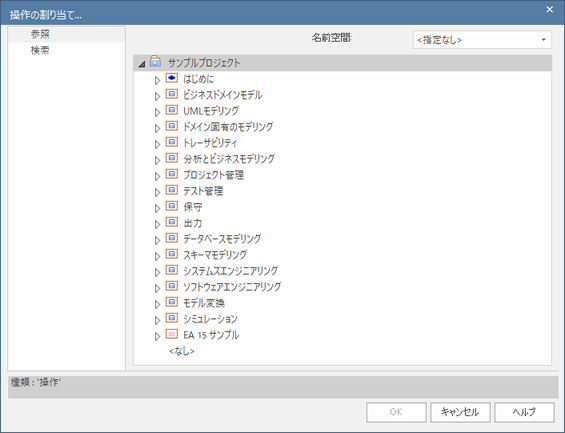Screen dimensions: 565x433
Task: Click the package icon next to UMLモデリング
Action: (172, 110)
